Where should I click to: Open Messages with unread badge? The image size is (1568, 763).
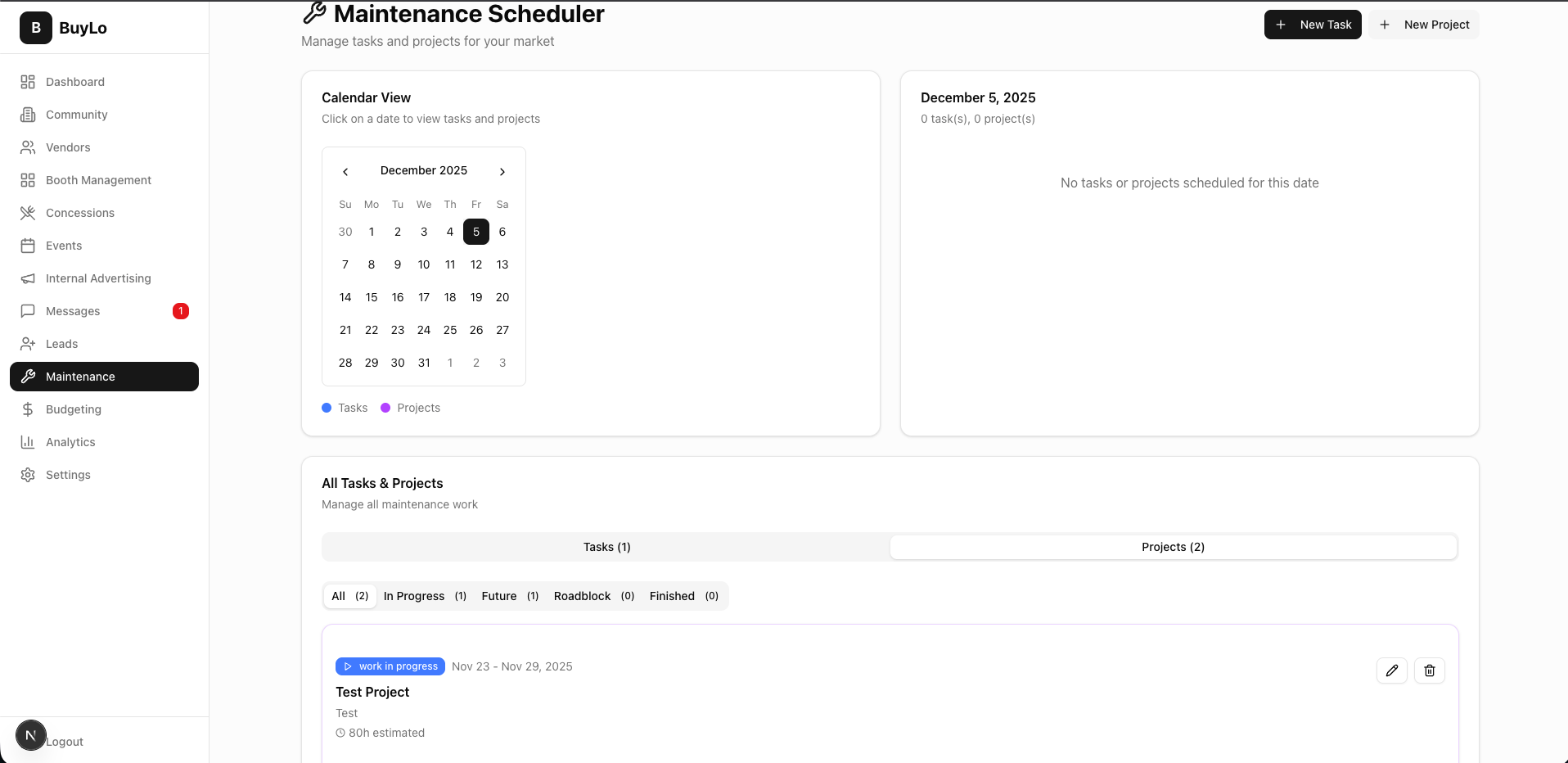(x=73, y=311)
